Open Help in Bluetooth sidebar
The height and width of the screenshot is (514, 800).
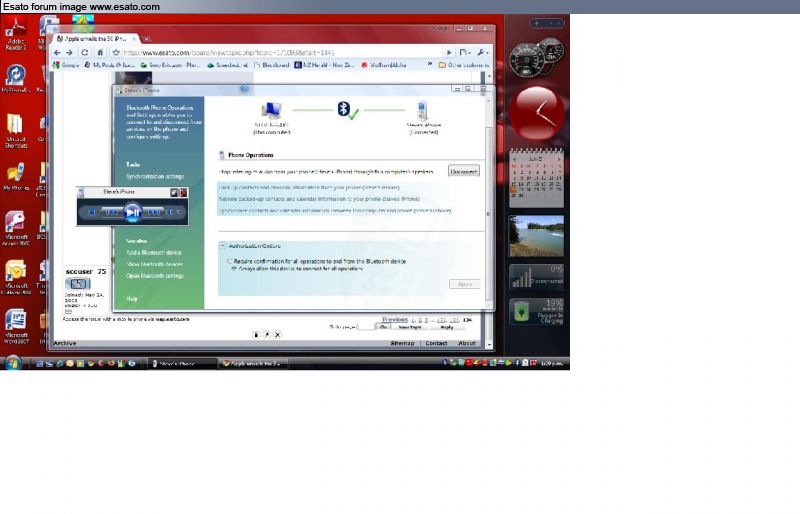pos(132,299)
